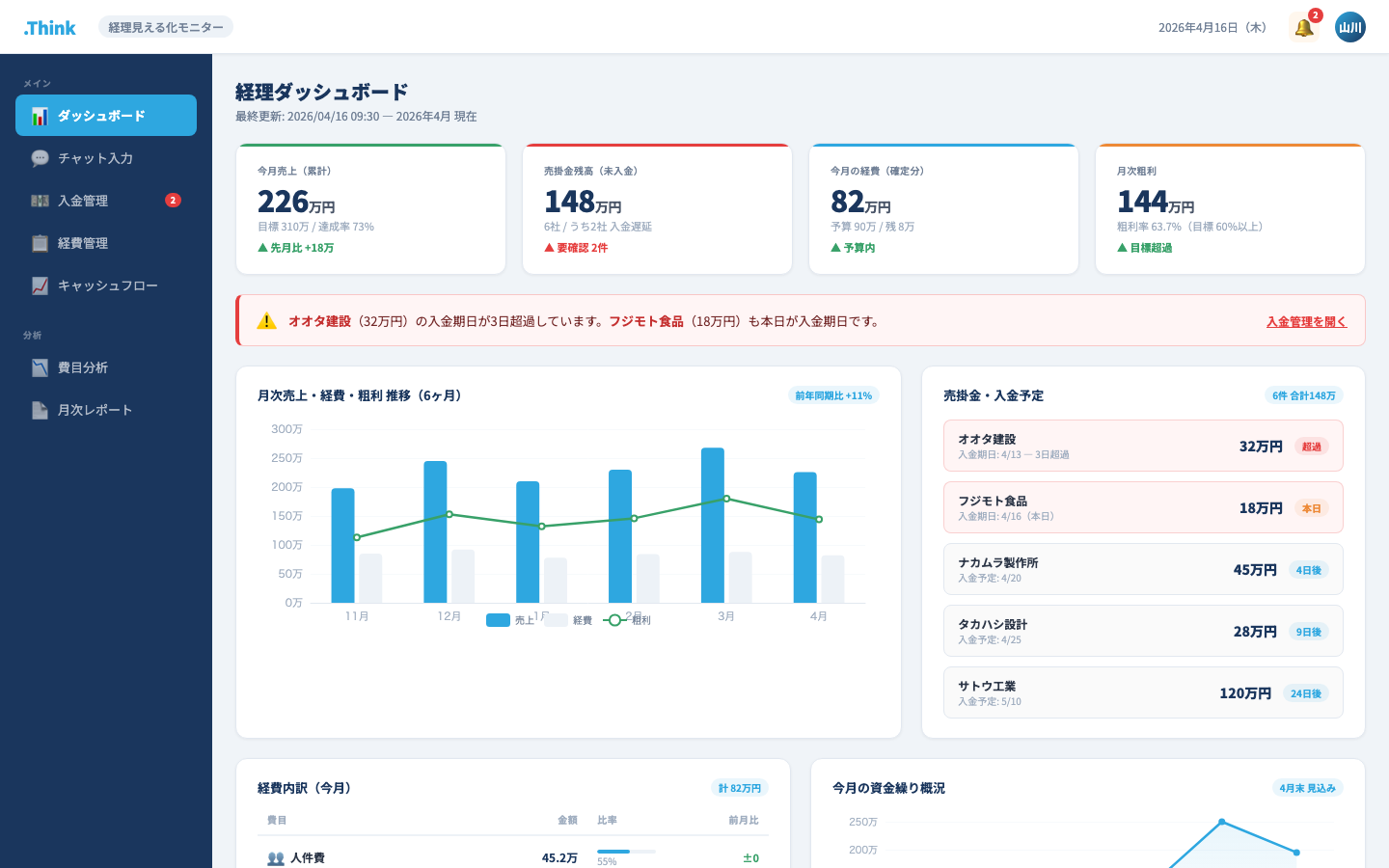Click the 目標超過 indicator
This screenshot has width=1389, height=868.
(x=1145, y=248)
